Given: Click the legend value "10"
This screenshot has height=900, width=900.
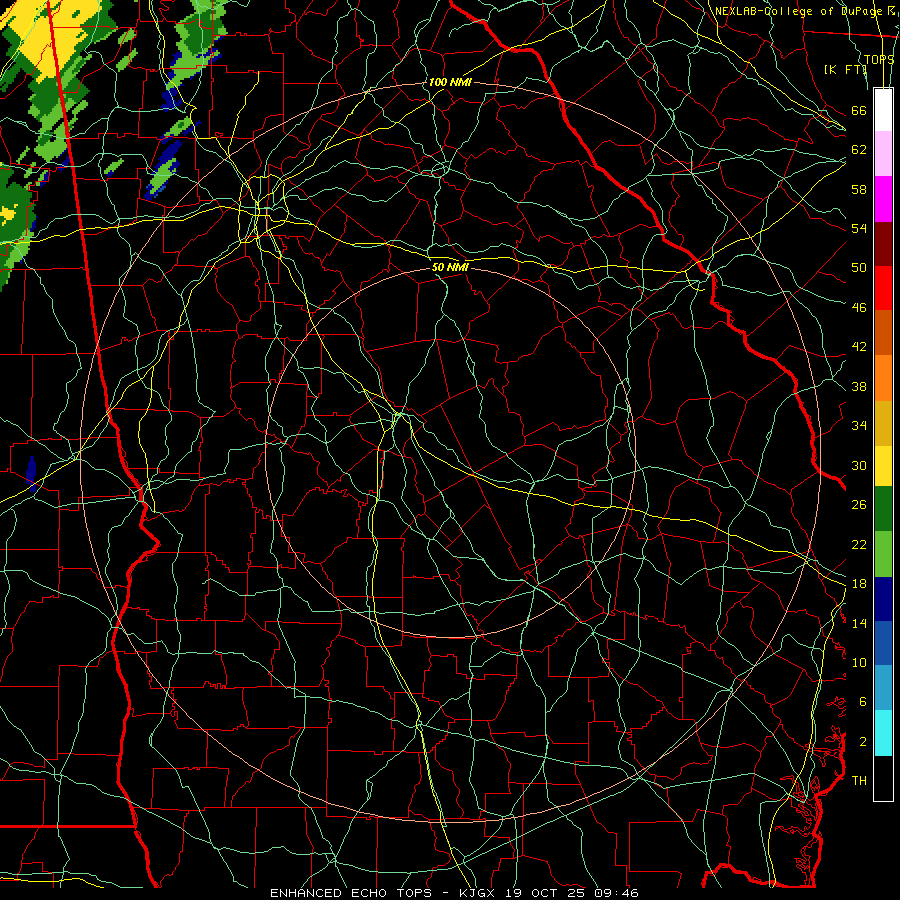Looking at the screenshot, I should click(859, 662).
